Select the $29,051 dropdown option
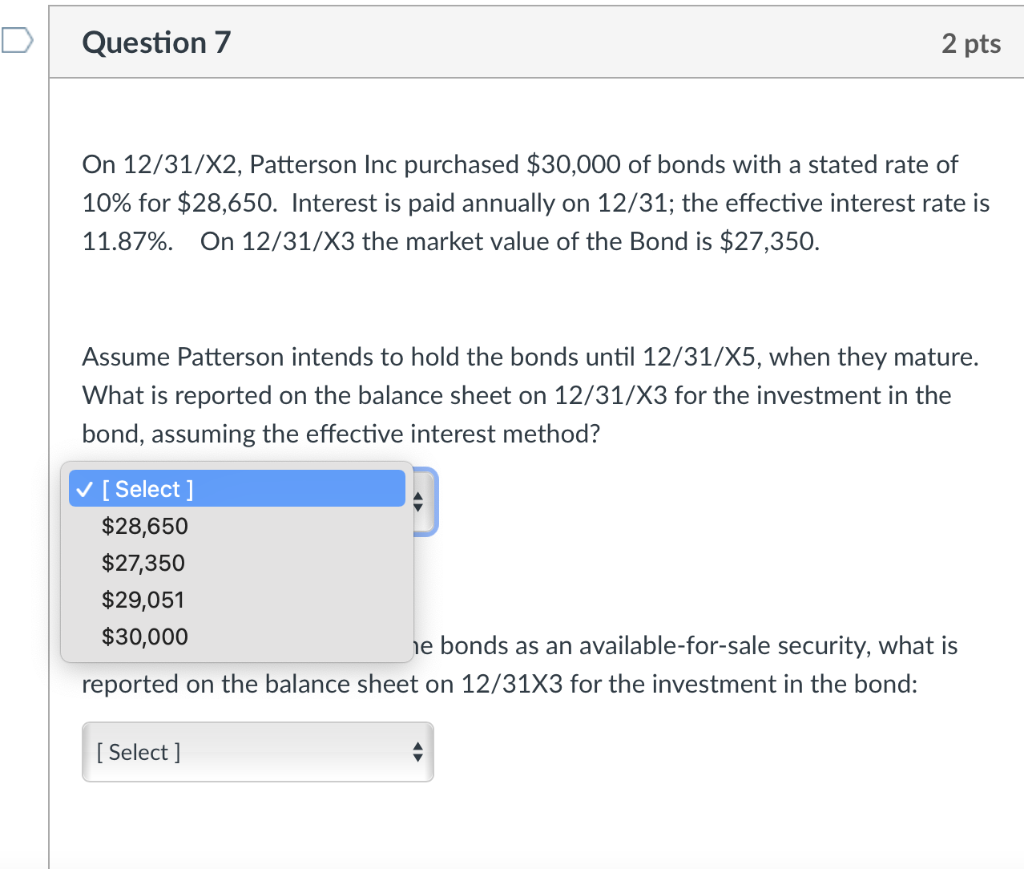Viewport: 1024px width, 869px height. point(143,599)
